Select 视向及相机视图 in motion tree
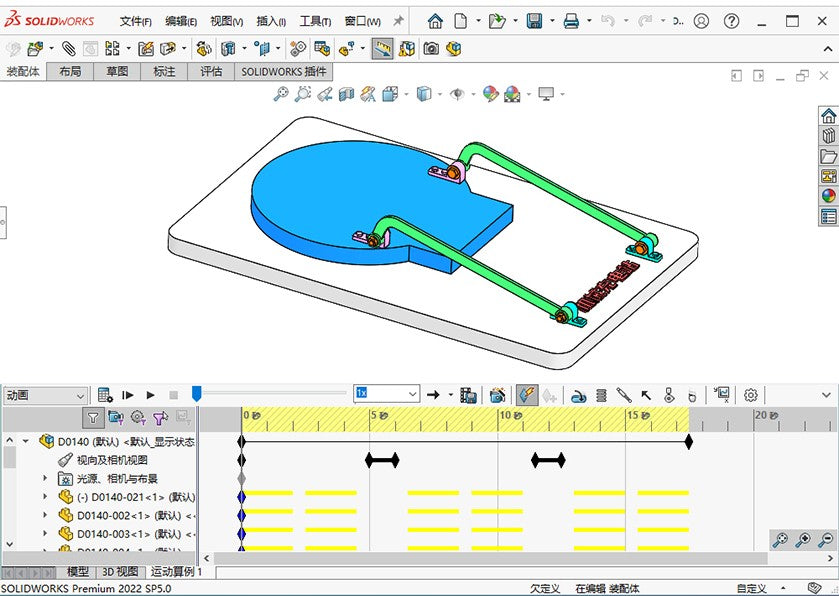 point(112,460)
